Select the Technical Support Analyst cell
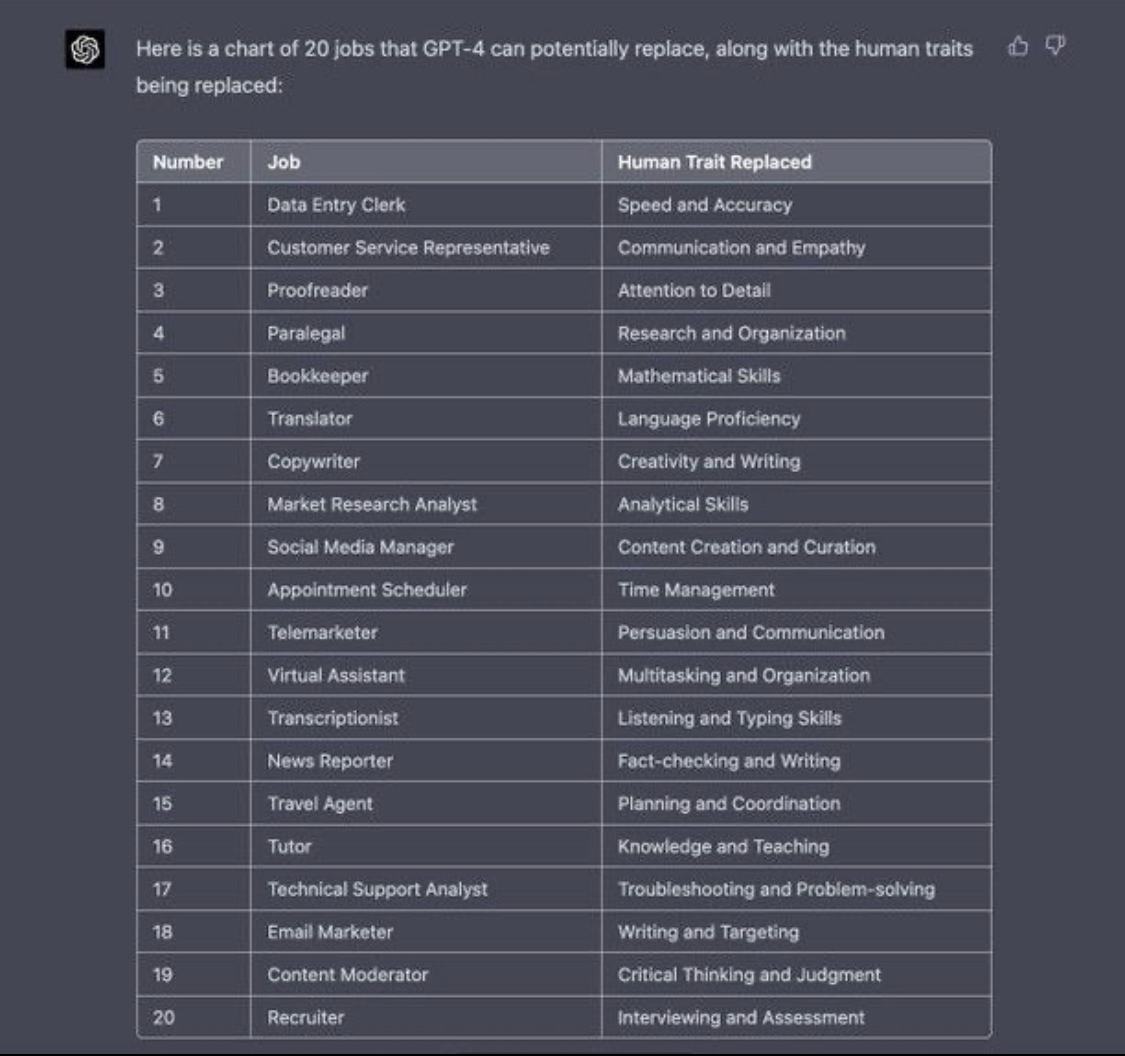 426,890
